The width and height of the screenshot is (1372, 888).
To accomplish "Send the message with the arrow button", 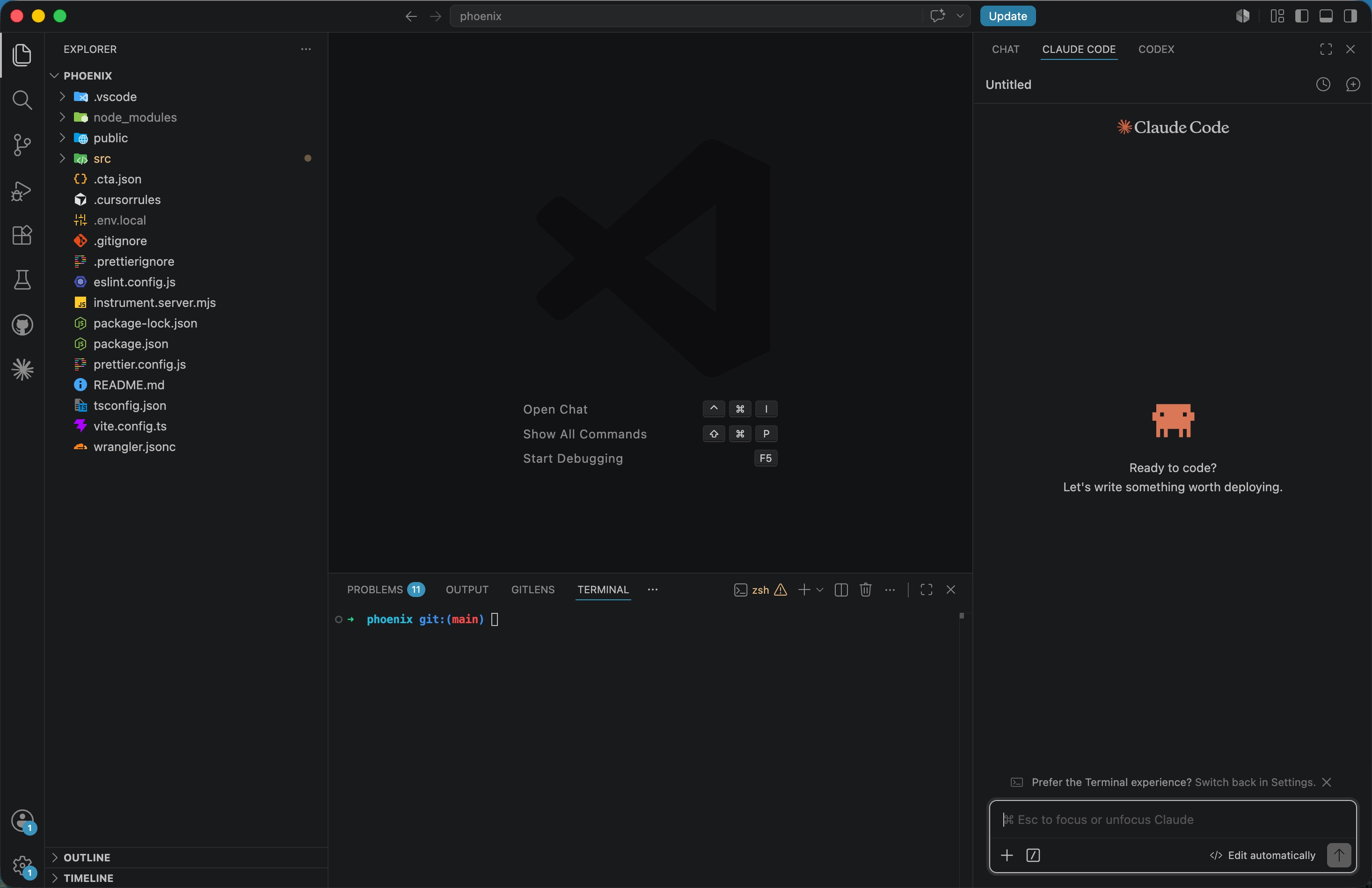I will tap(1339, 855).
